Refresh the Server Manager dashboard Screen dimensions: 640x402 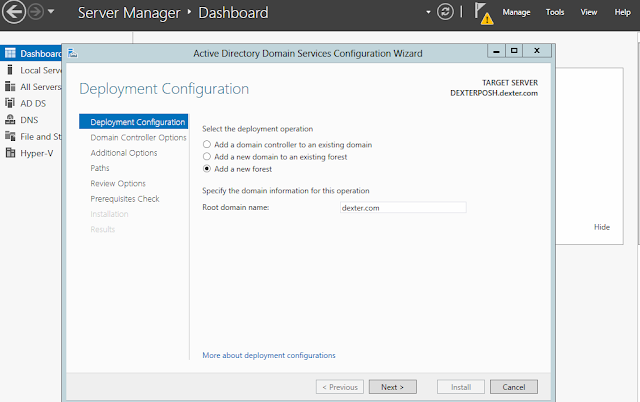click(x=445, y=11)
